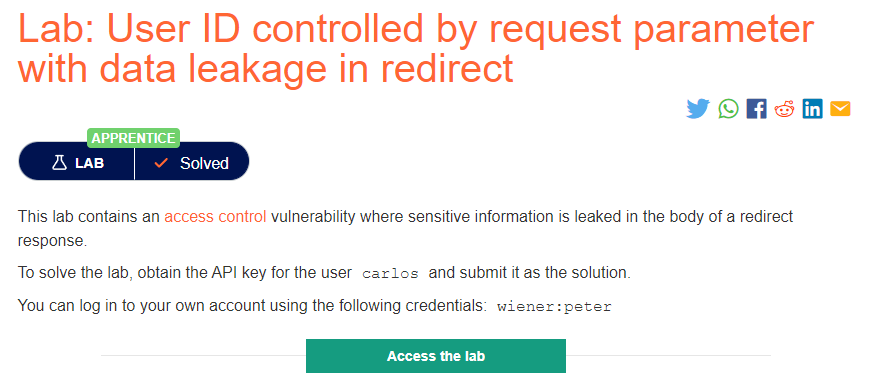Share the lab on Twitter
876x384 pixels.
[698, 108]
